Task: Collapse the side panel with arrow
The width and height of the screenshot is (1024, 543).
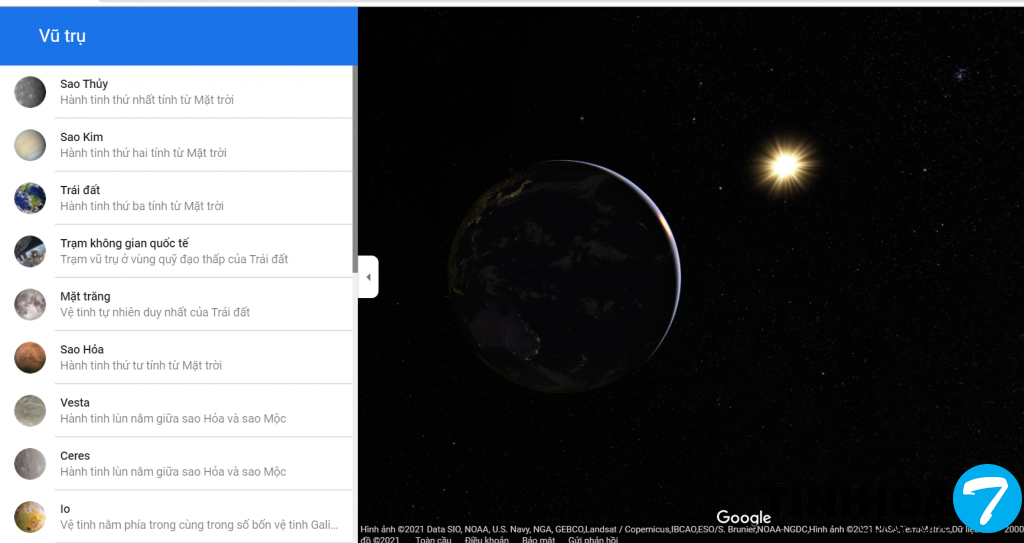Action: 368,277
